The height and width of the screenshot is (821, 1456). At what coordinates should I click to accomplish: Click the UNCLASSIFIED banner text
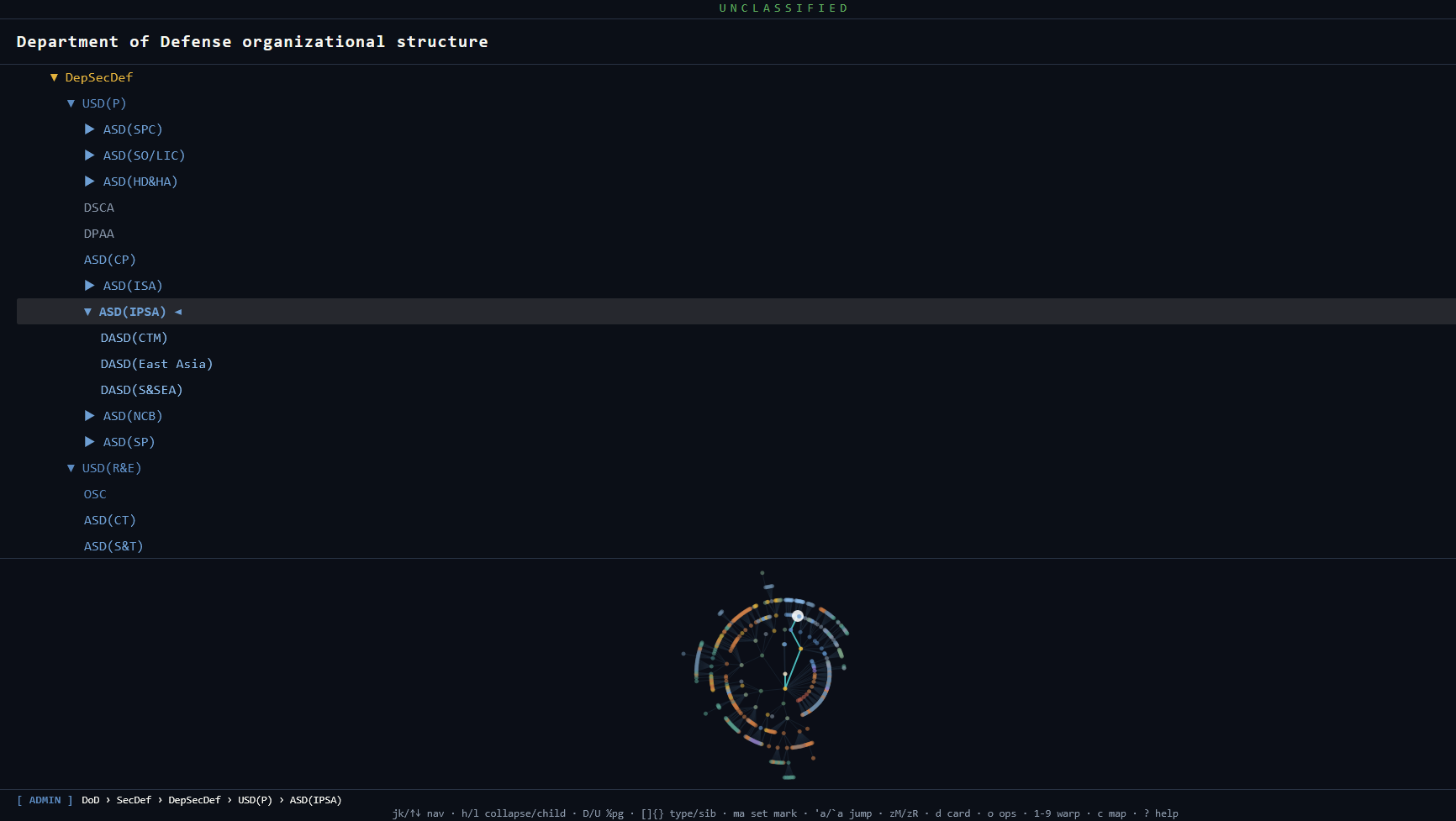click(783, 8)
